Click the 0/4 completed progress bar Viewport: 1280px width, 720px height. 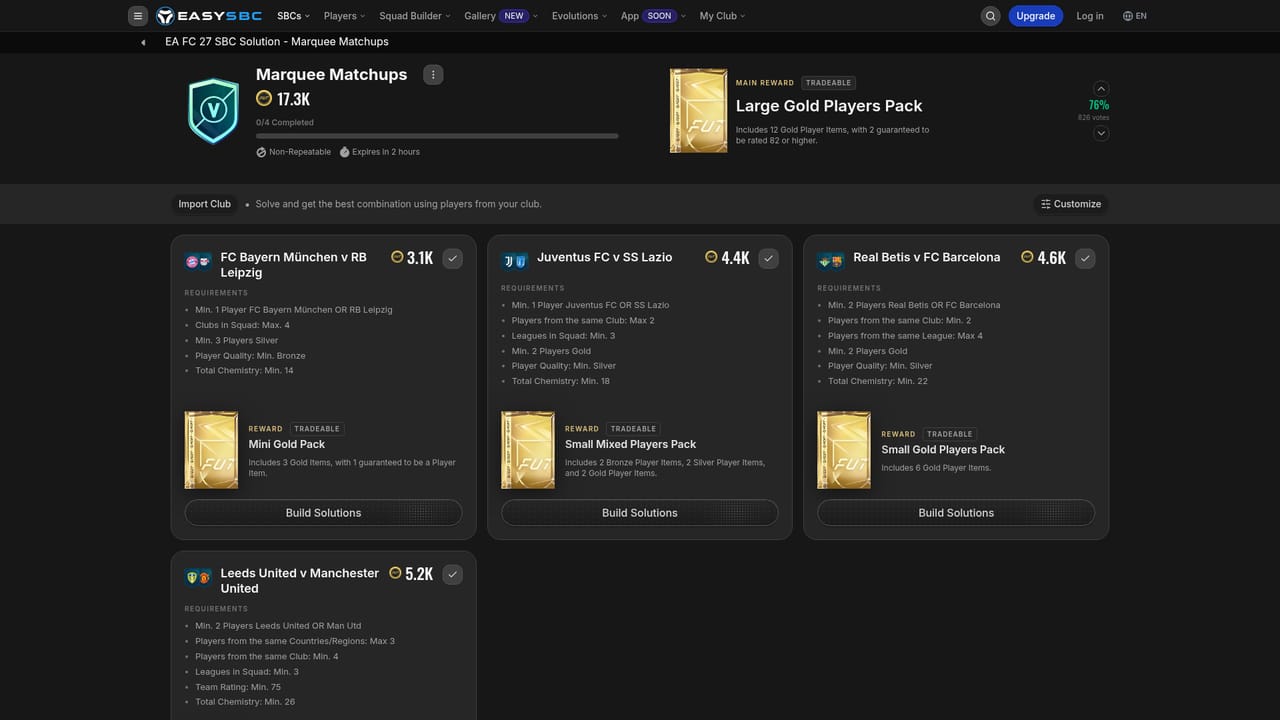point(437,136)
